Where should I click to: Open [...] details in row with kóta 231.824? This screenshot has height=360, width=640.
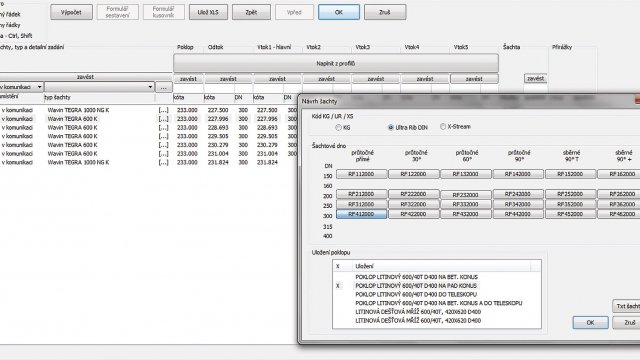(163, 162)
